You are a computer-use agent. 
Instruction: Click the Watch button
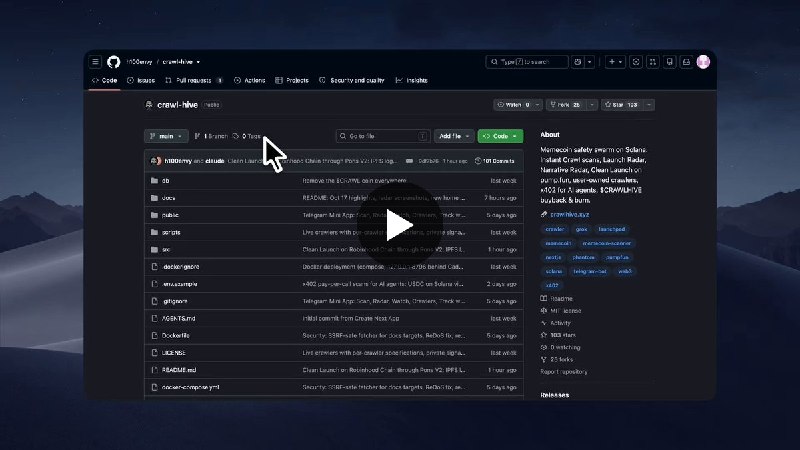coord(514,105)
